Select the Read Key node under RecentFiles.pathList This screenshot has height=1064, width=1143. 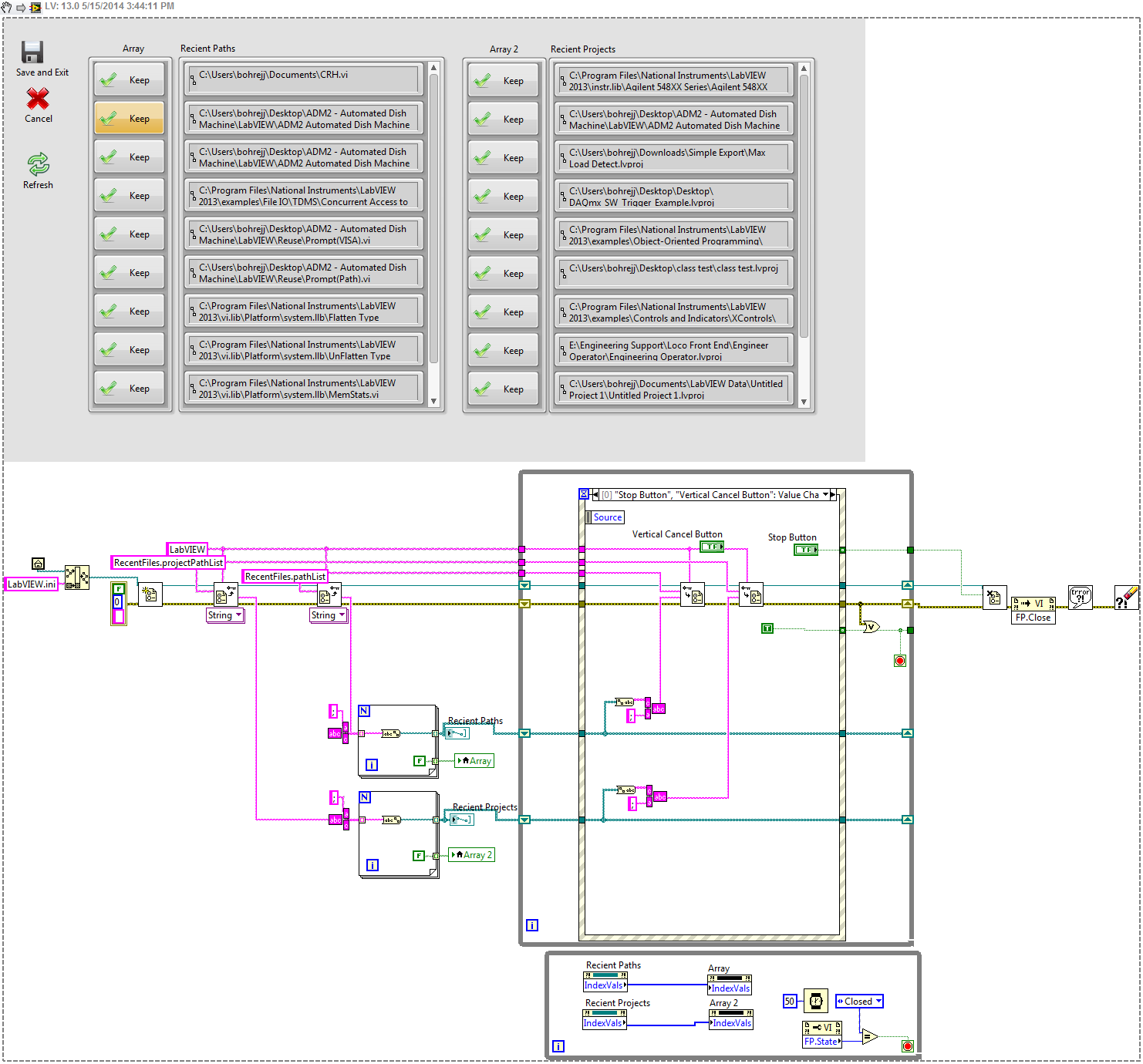click(329, 594)
